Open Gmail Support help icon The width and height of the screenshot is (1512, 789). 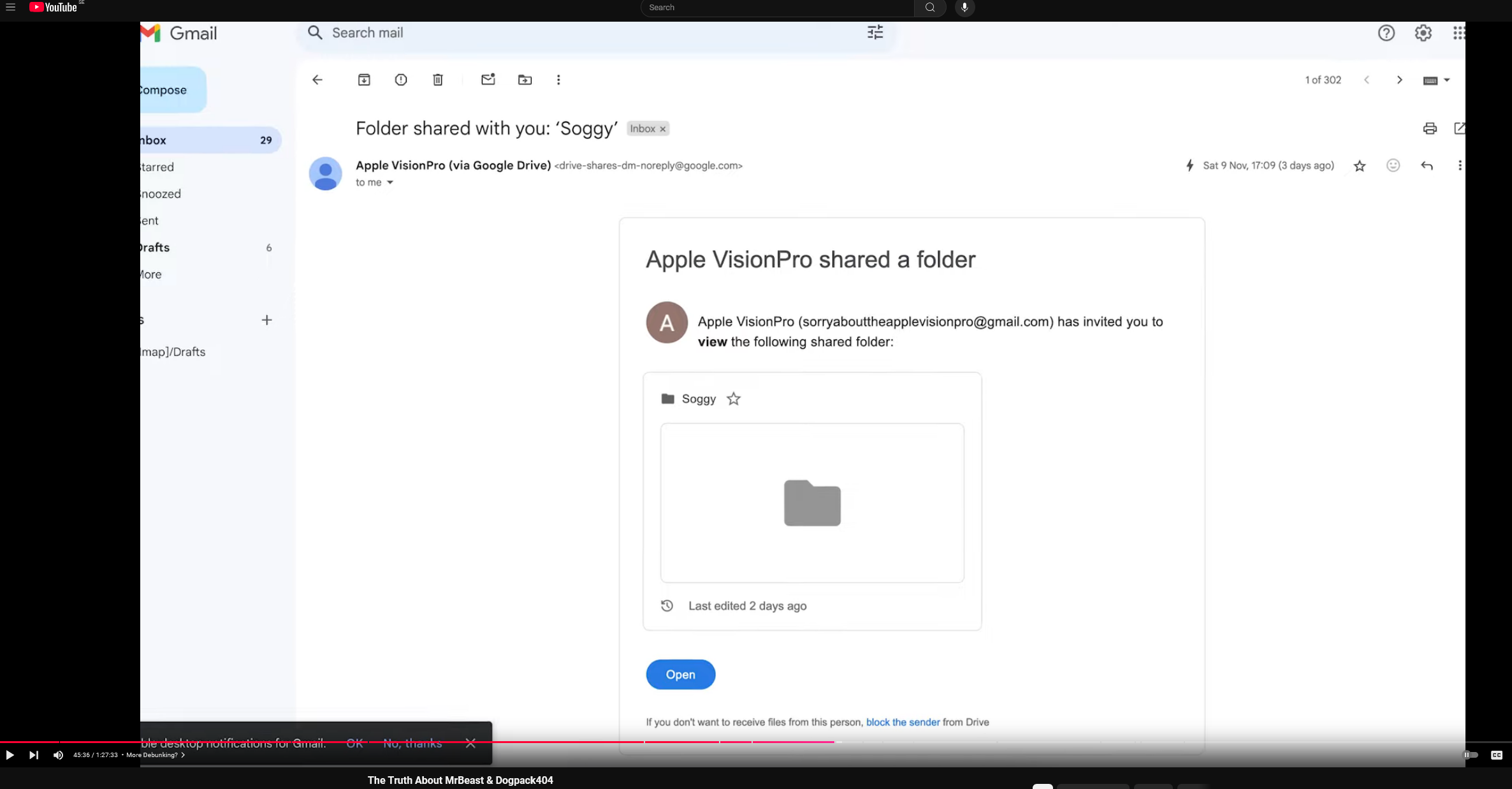[1386, 33]
